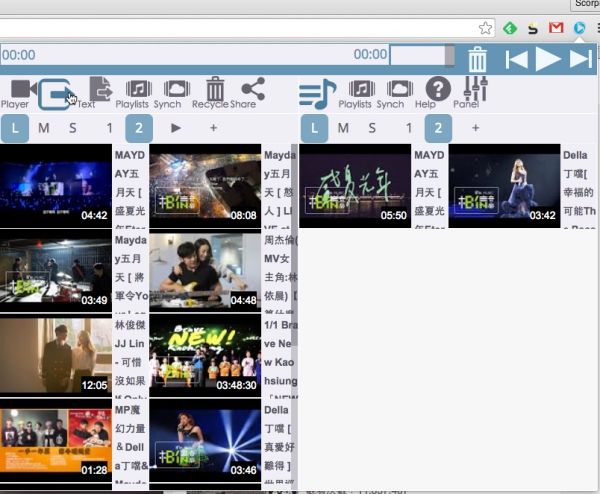The height and width of the screenshot is (494, 600).
Task: Open the Recycle bin icon
Action: 215,91
